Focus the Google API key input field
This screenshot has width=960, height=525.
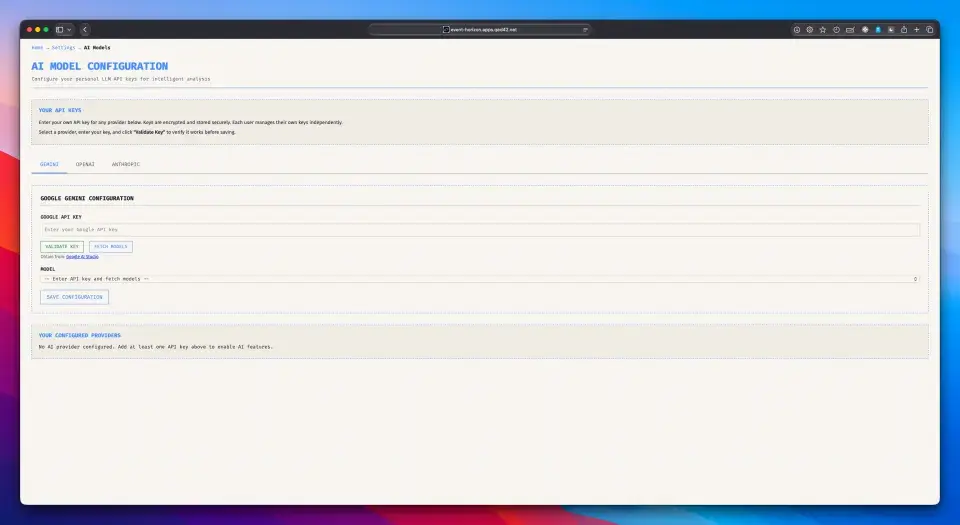(x=480, y=229)
